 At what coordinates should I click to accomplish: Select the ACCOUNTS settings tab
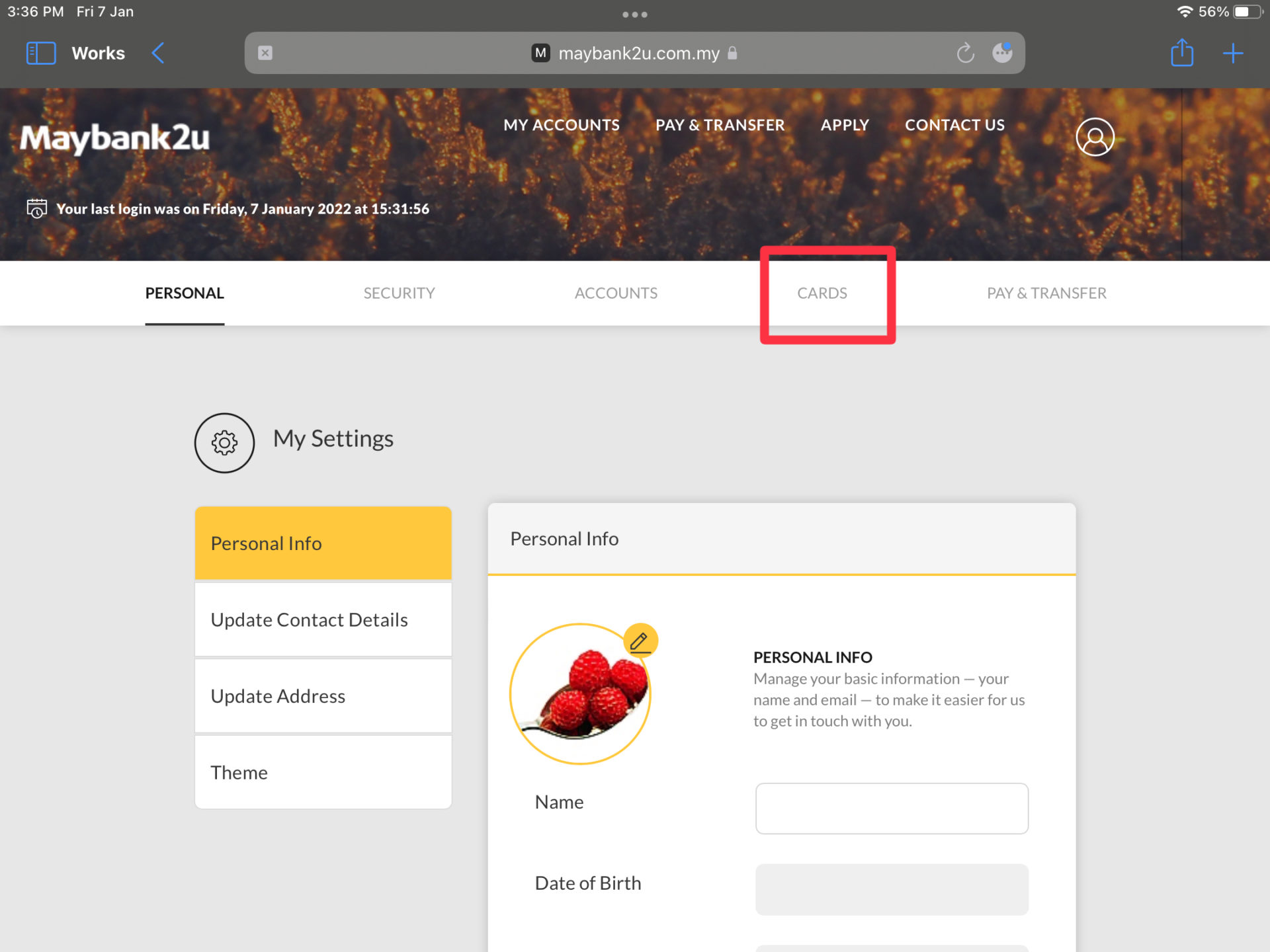tap(616, 293)
